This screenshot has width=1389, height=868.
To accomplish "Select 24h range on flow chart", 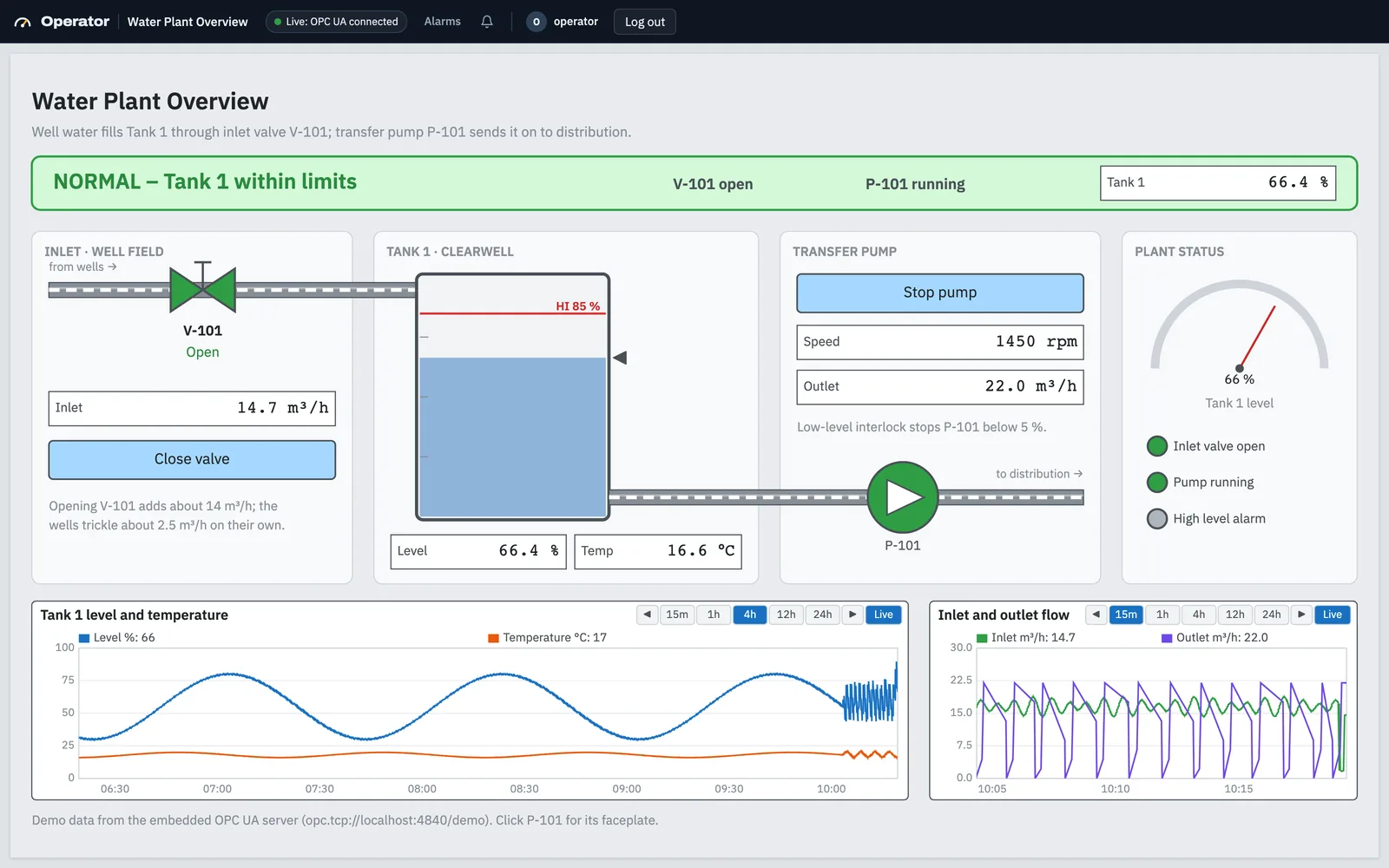I will point(1272,615).
